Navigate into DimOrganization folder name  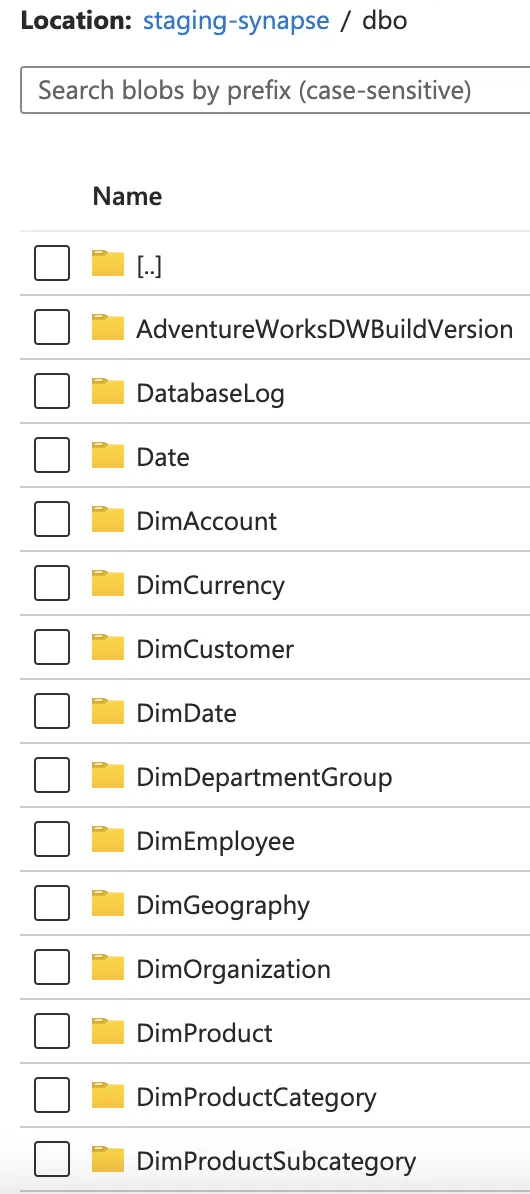pyautogui.click(x=234, y=969)
